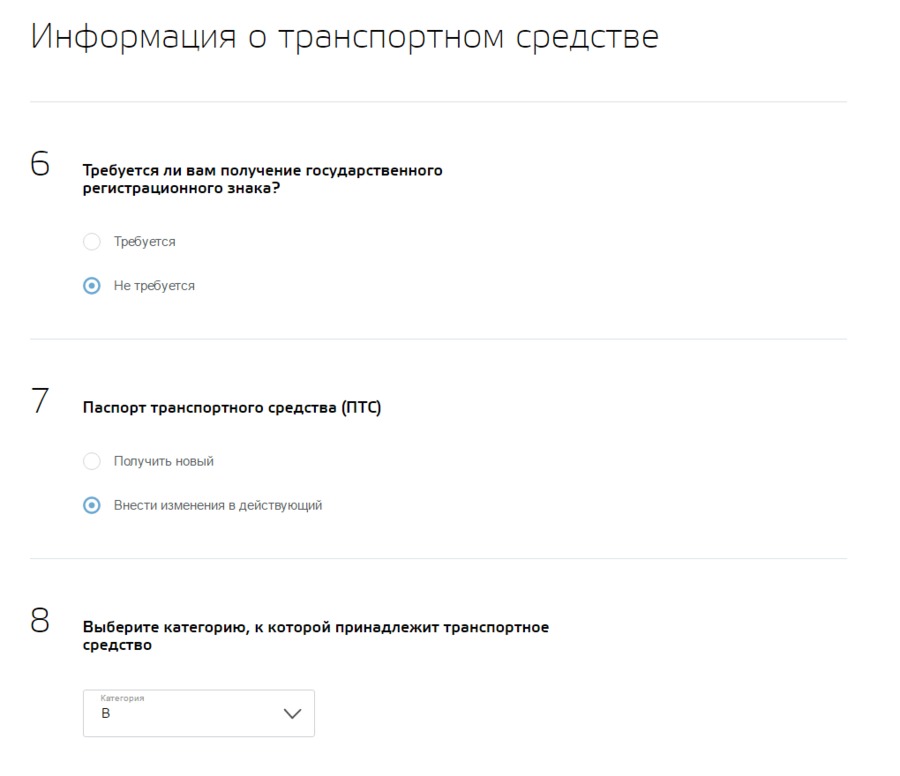The image size is (900, 776).
Task: Click the step number 6
Action: (40, 166)
